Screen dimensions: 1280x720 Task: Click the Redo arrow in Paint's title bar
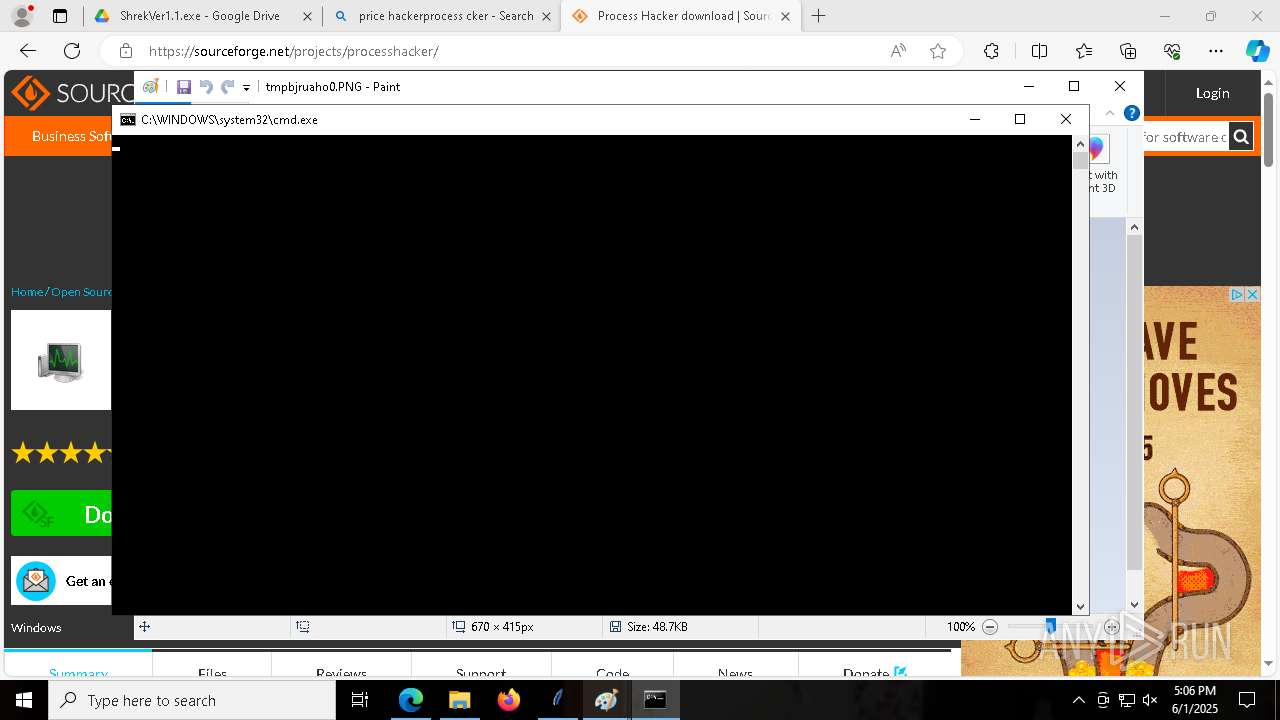click(x=228, y=87)
